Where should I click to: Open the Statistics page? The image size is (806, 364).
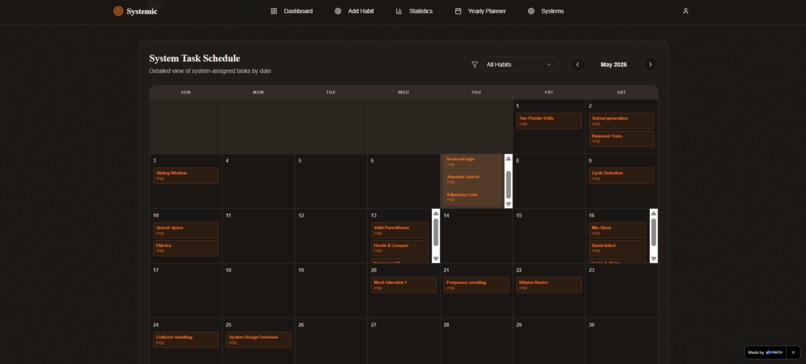[x=414, y=11]
